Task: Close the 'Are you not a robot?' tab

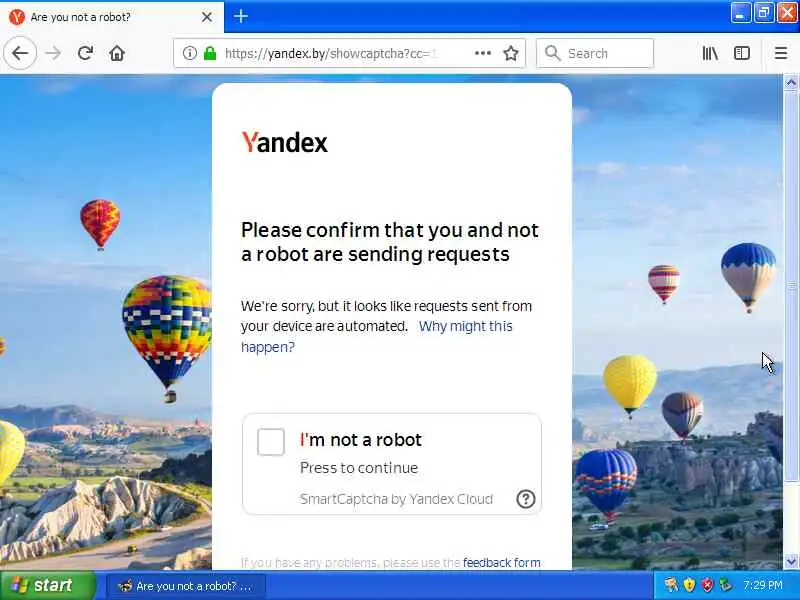Action: tap(207, 17)
